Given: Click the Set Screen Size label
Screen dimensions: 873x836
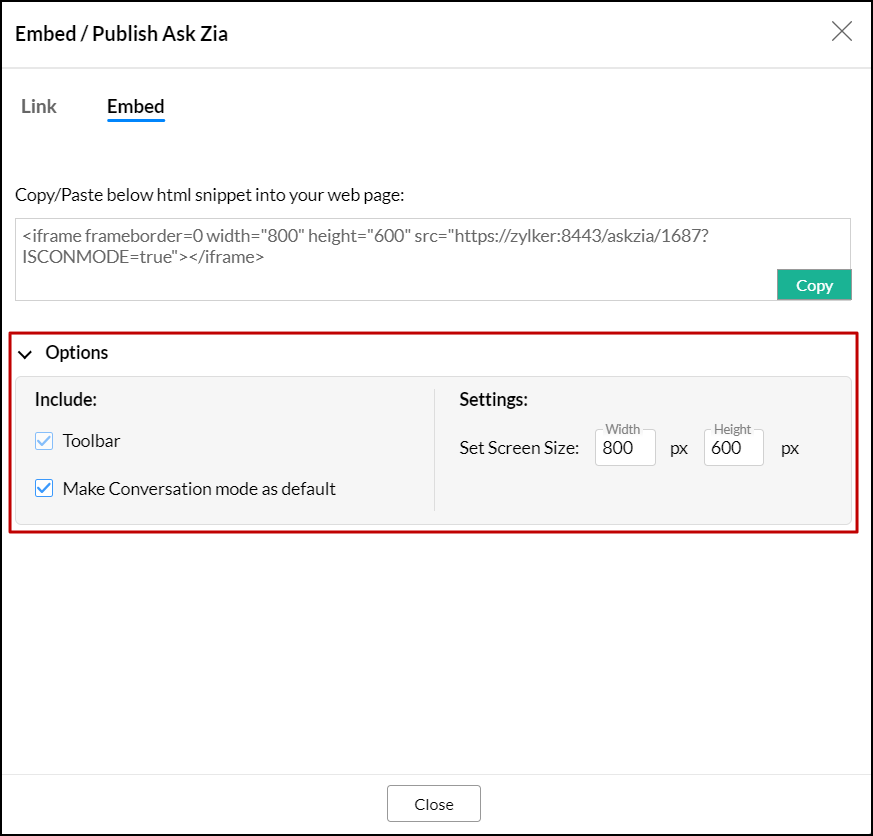Looking at the screenshot, I should [519, 448].
